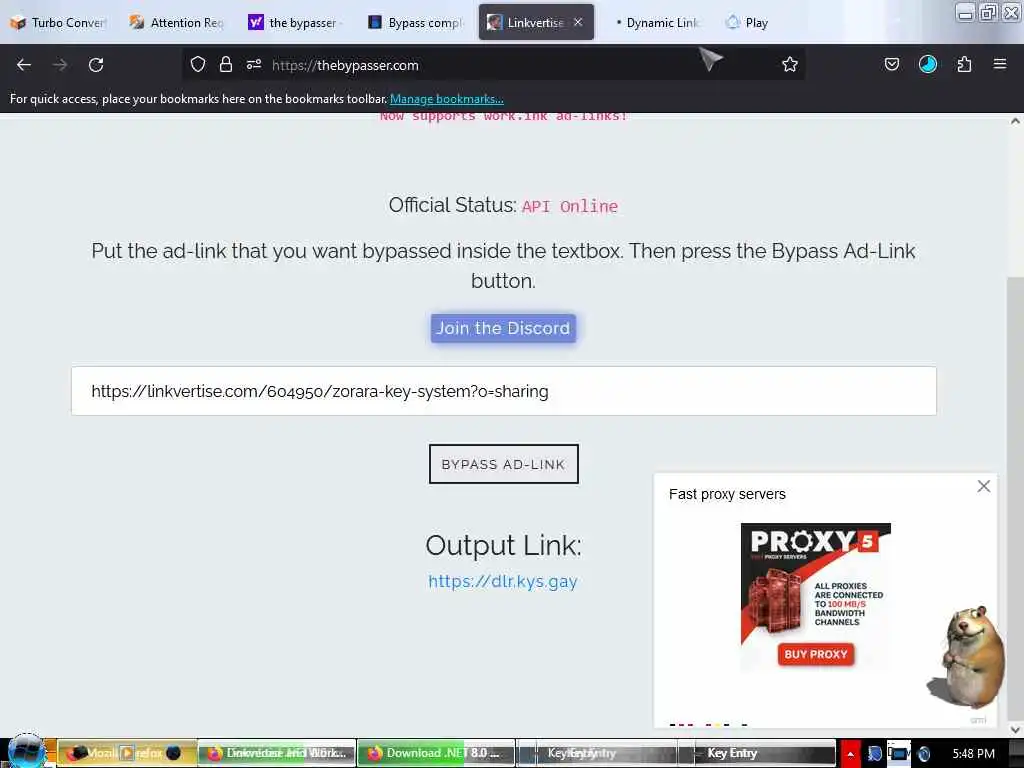Open site permissions icon in address bar

[x=254, y=64]
